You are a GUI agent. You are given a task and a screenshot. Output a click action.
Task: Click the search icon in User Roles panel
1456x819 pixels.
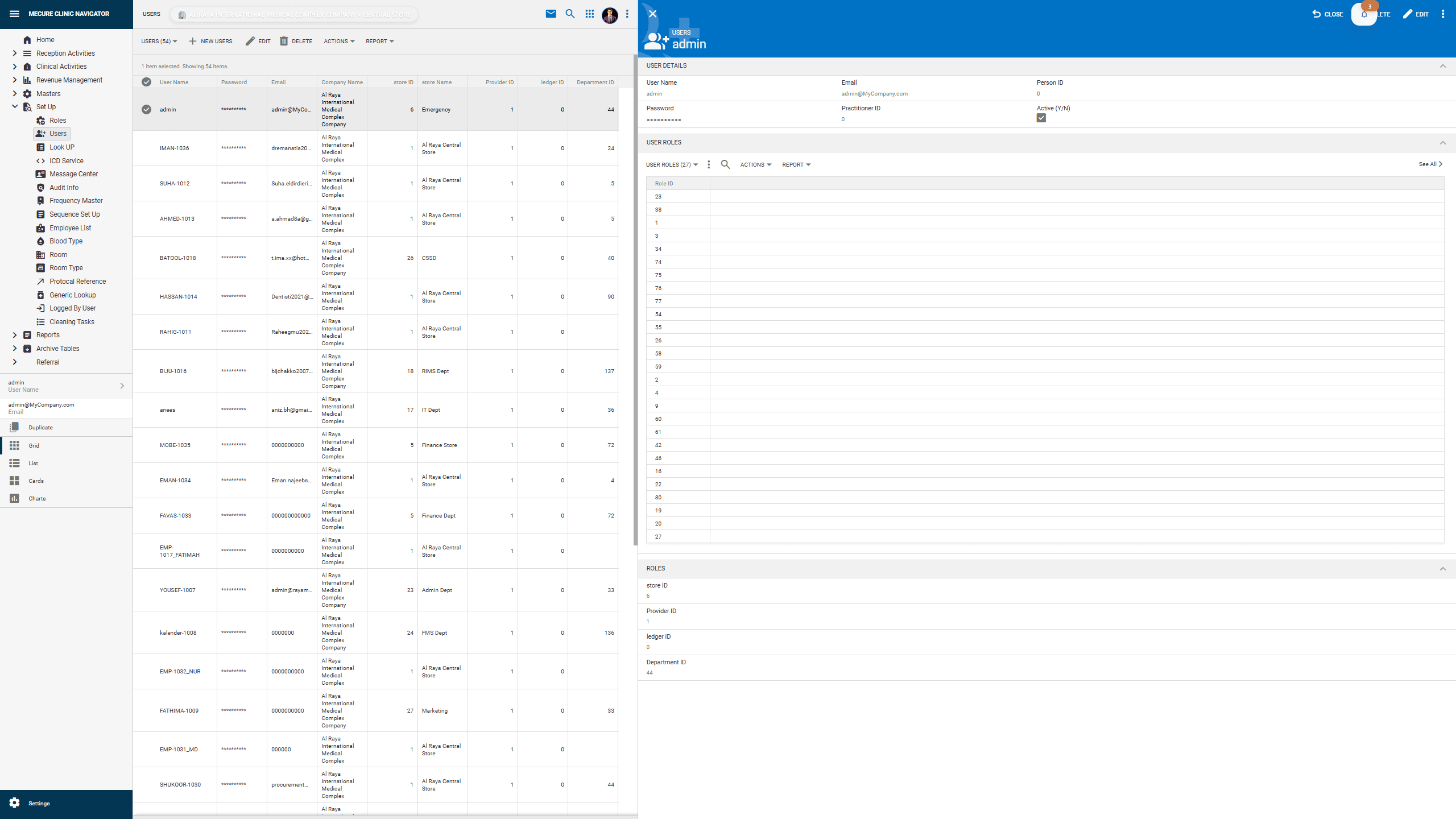click(x=725, y=164)
